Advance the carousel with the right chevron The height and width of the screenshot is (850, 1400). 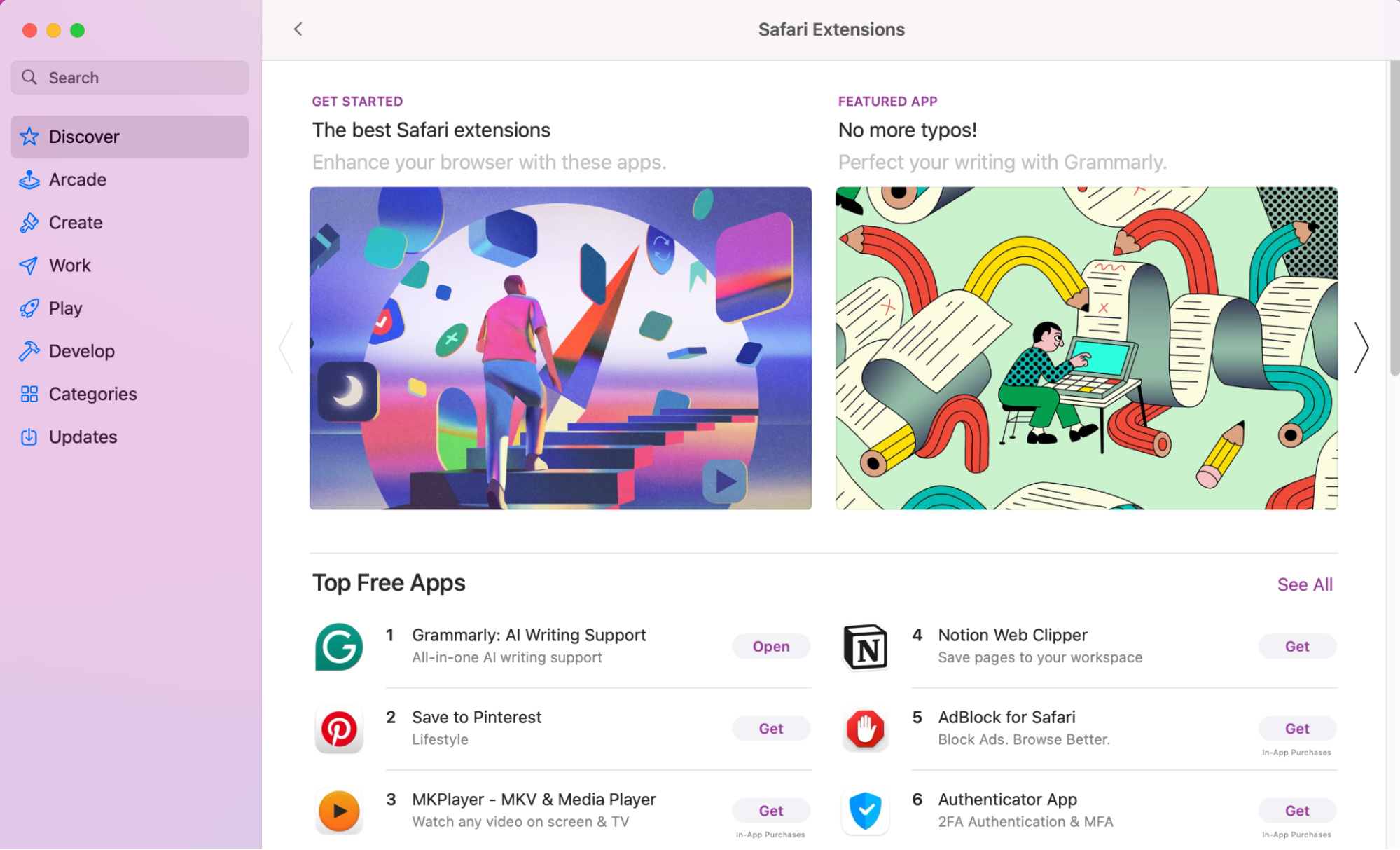pyautogui.click(x=1361, y=347)
